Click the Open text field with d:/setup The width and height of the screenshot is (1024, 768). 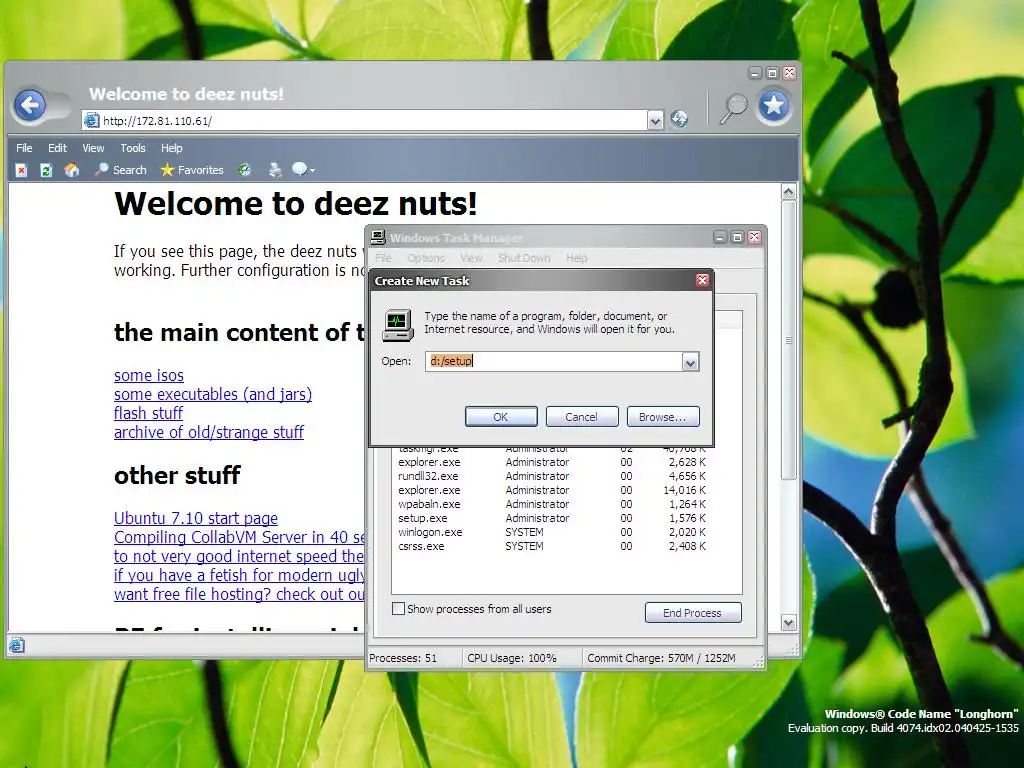(554, 361)
